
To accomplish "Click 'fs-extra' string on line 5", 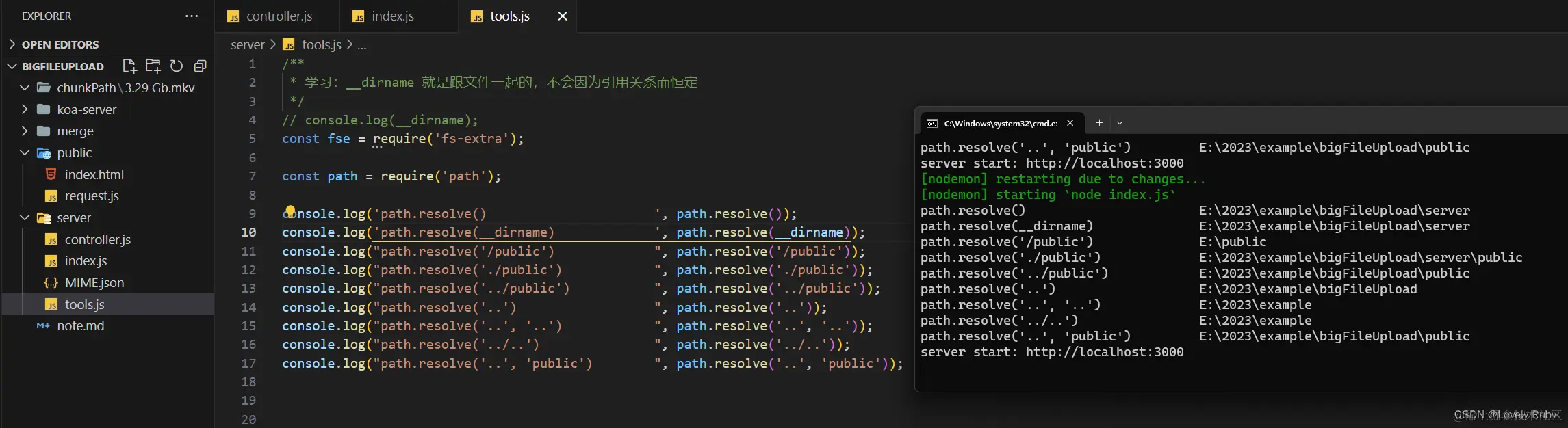I will click(471, 139).
